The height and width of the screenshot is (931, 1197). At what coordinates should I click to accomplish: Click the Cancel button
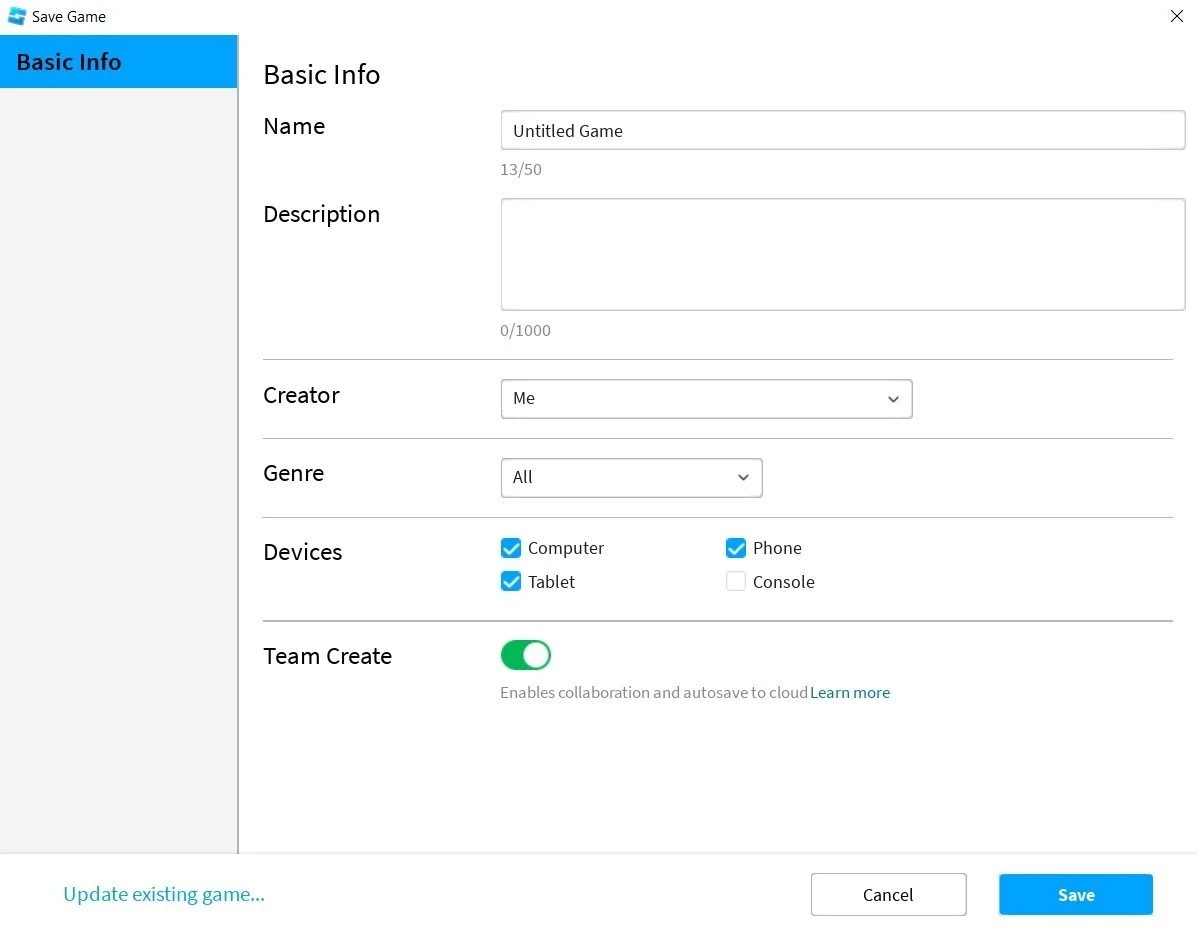pyautogui.click(x=889, y=894)
